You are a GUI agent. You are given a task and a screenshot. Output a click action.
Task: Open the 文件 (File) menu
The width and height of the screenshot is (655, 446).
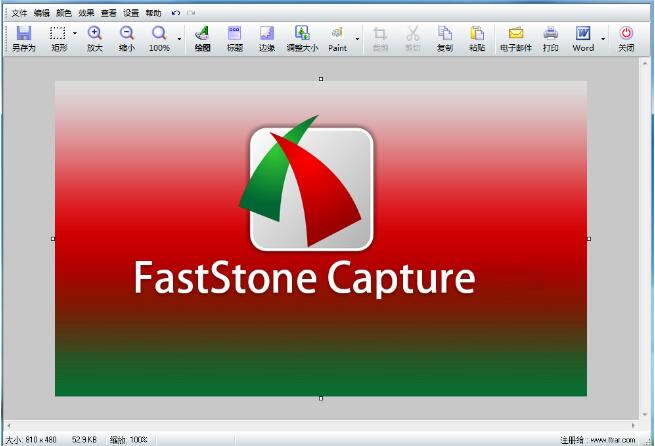19,13
